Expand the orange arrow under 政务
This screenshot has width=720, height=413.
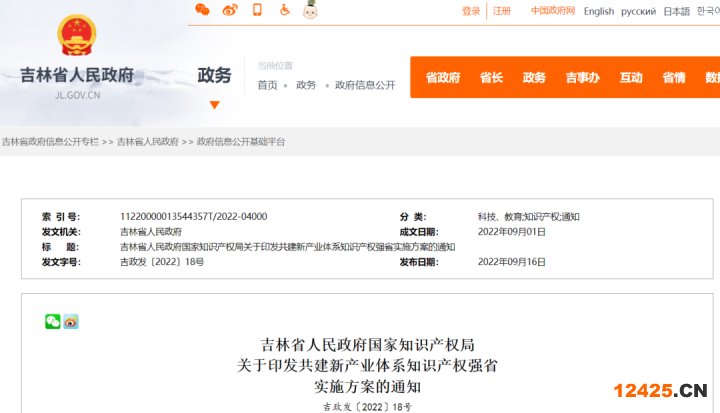click(x=214, y=104)
